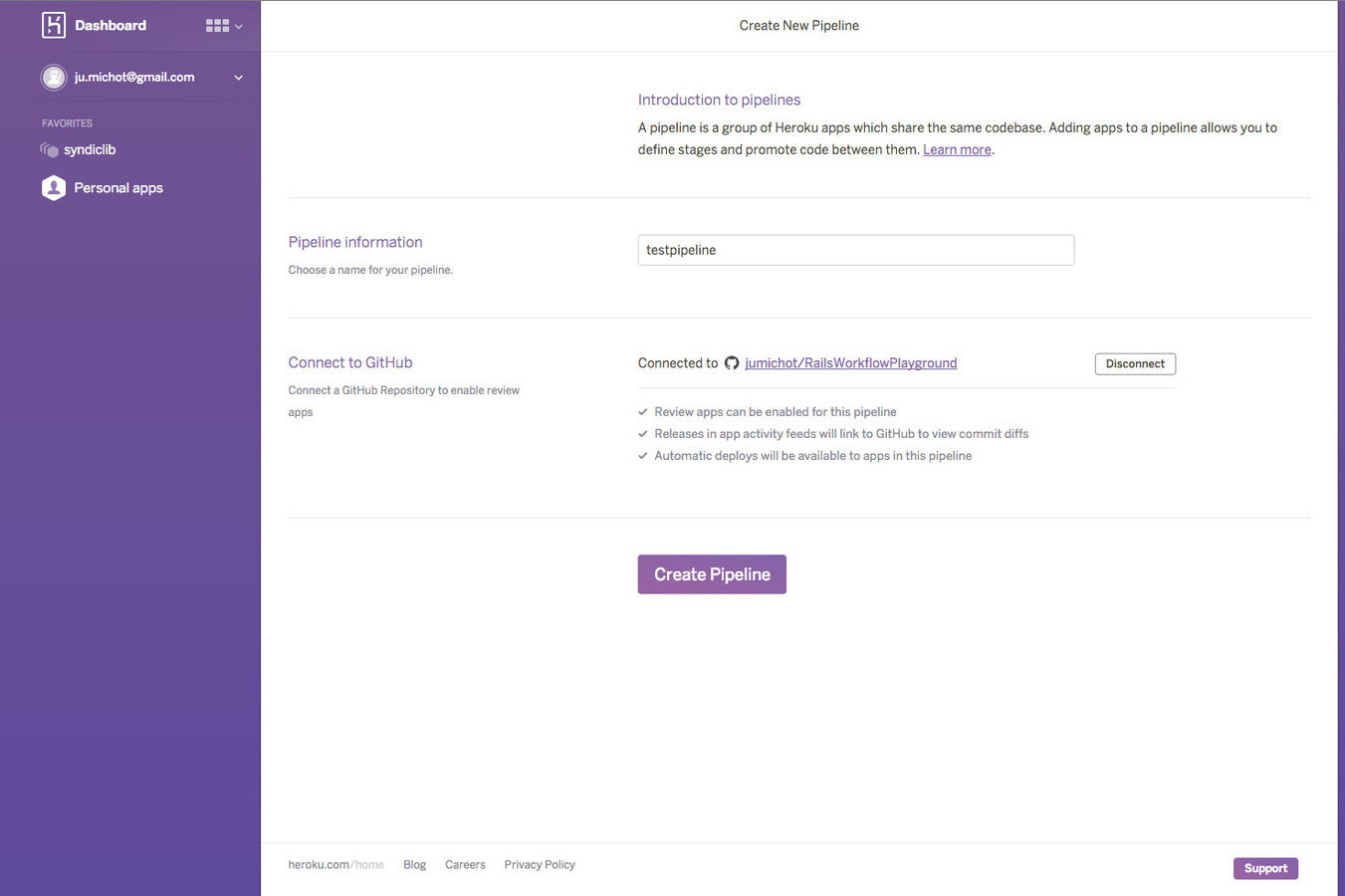The image size is (1345, 896).
Task: Open the Dashboard link
Action: click(x=111, y=25)
